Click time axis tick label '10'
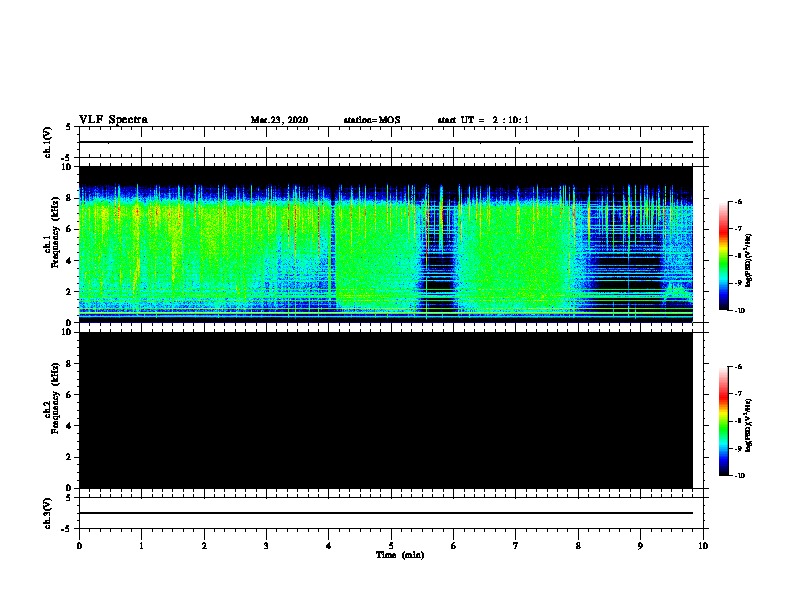This screenshot has width=792, height=612. point(703,545)
